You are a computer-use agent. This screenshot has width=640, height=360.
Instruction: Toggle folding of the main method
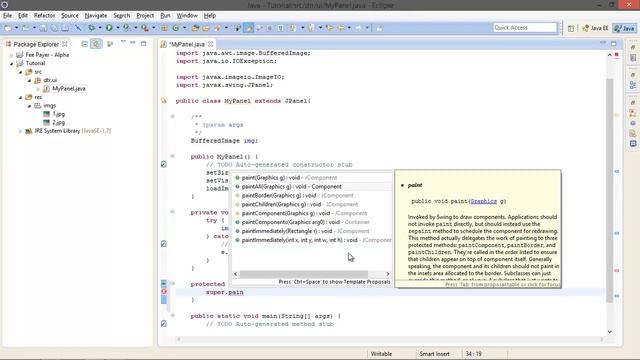point(172,316)
